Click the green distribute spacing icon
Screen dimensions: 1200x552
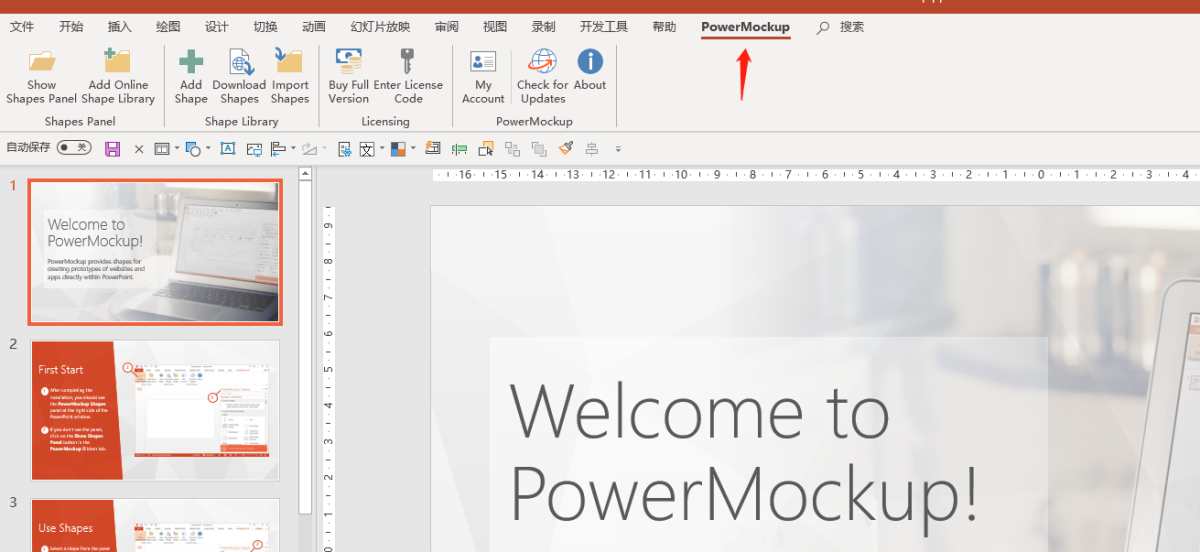[x=459, y=149]
